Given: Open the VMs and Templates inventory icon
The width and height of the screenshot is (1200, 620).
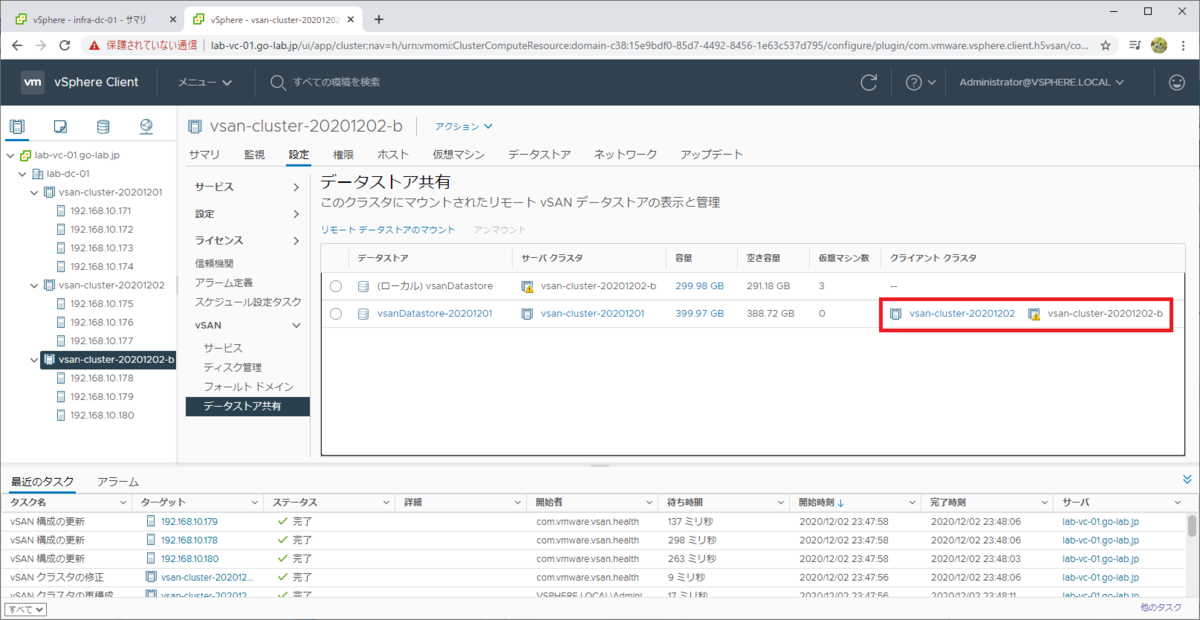Looking at the screenshot, I should [x=60, y=126].
